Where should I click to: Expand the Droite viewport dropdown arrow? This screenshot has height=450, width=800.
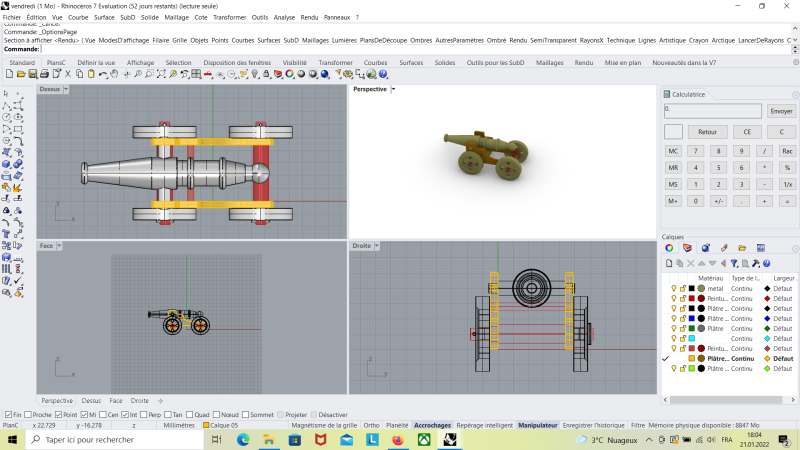379,245
